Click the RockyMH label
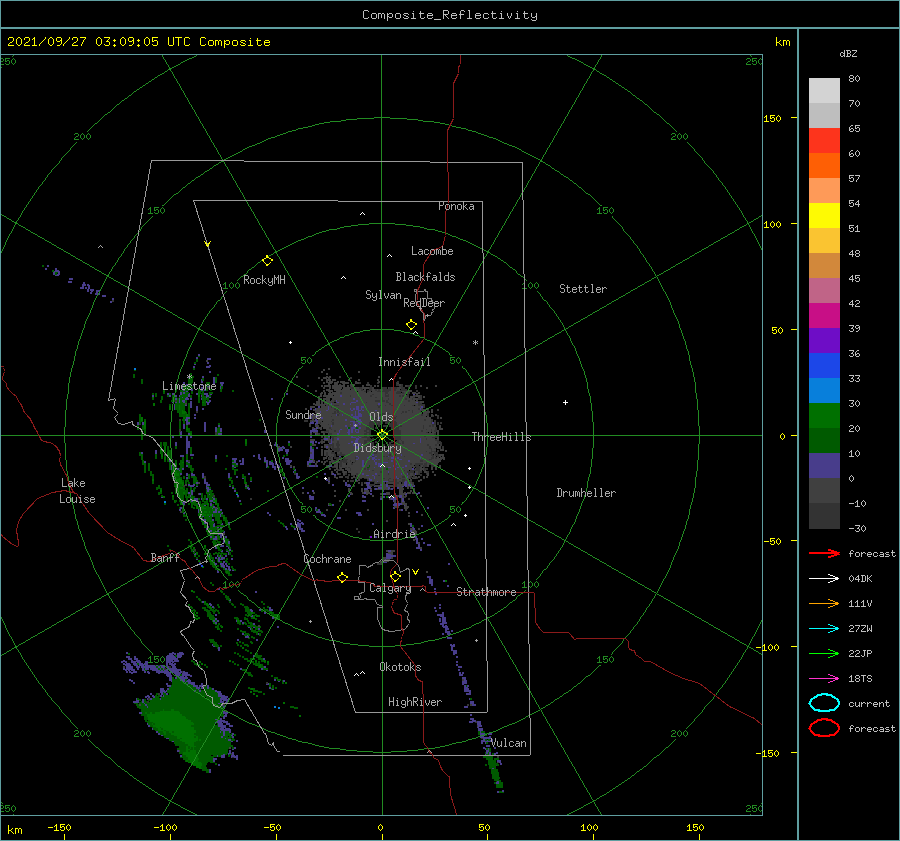 point(264,280)
